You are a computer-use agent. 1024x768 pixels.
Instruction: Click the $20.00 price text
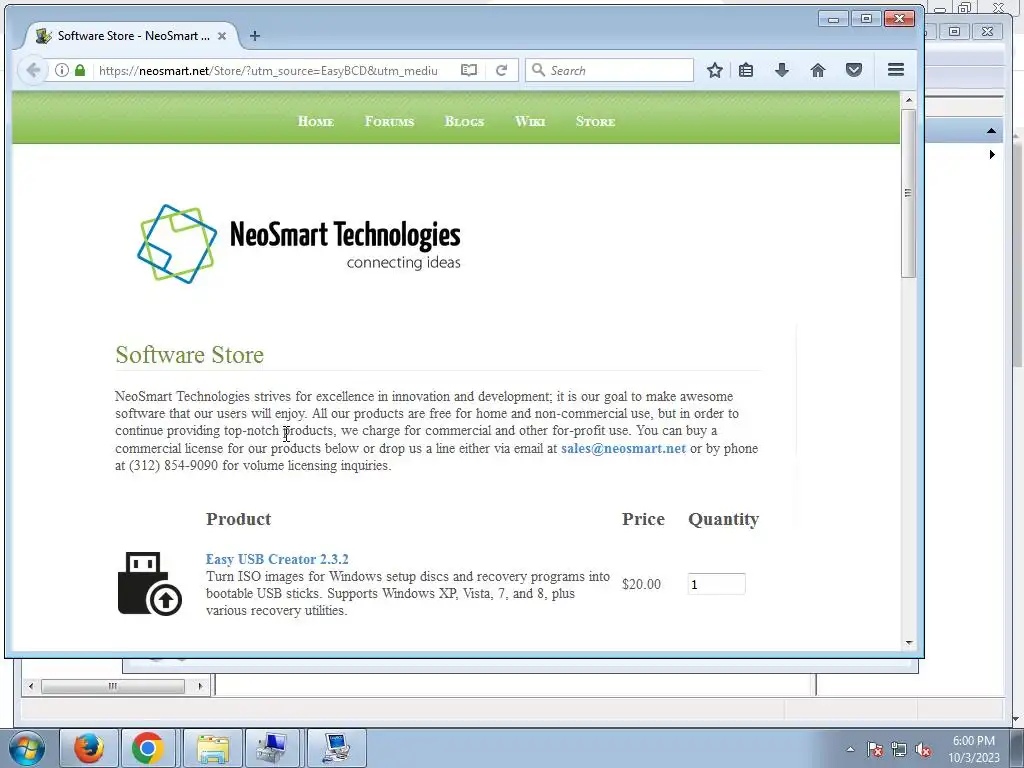tap(641, 584)
